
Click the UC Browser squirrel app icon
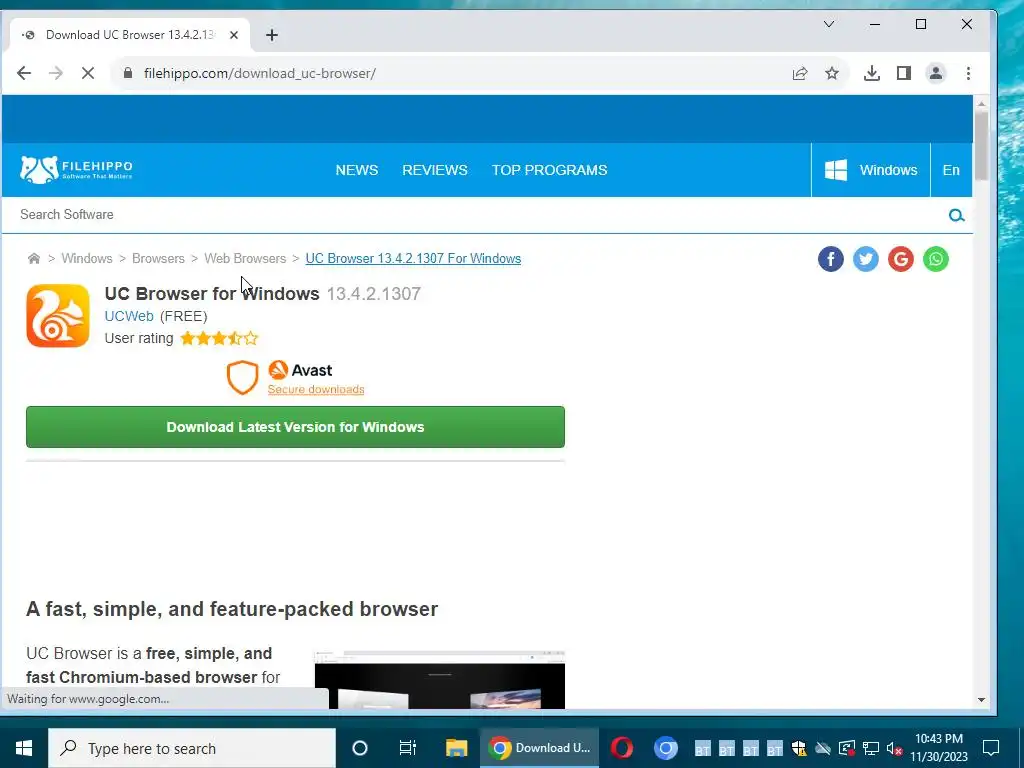tap(58, 316)
